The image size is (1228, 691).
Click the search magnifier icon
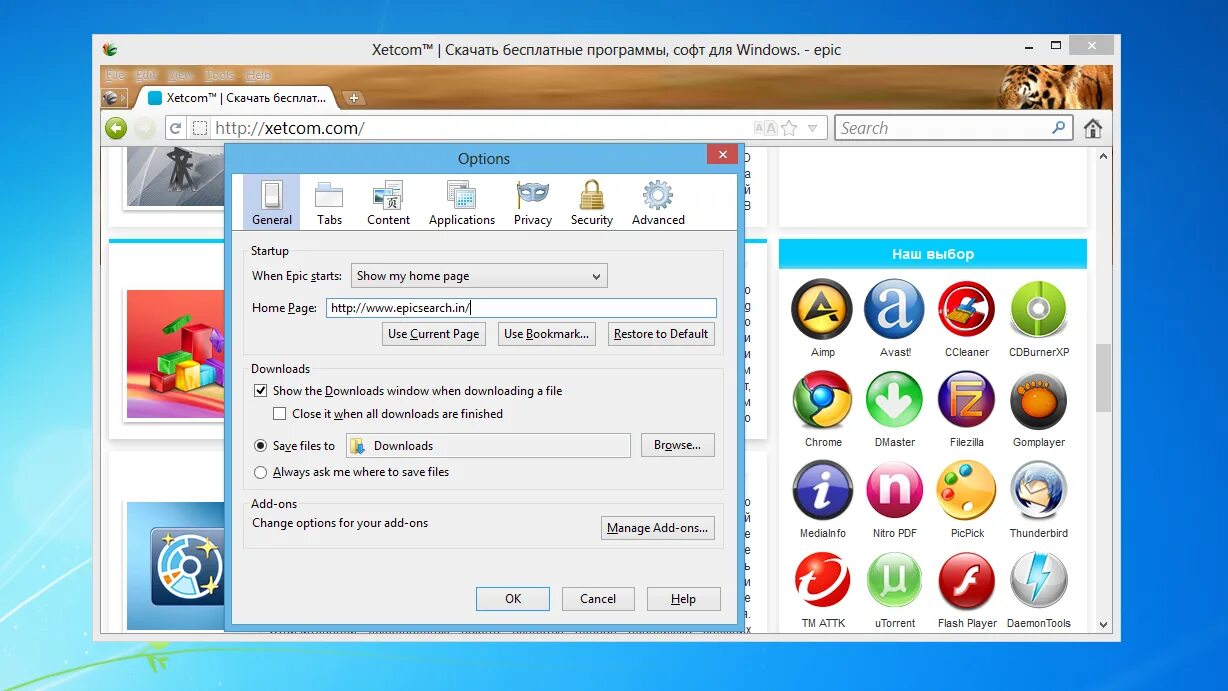coord(1058,128)
